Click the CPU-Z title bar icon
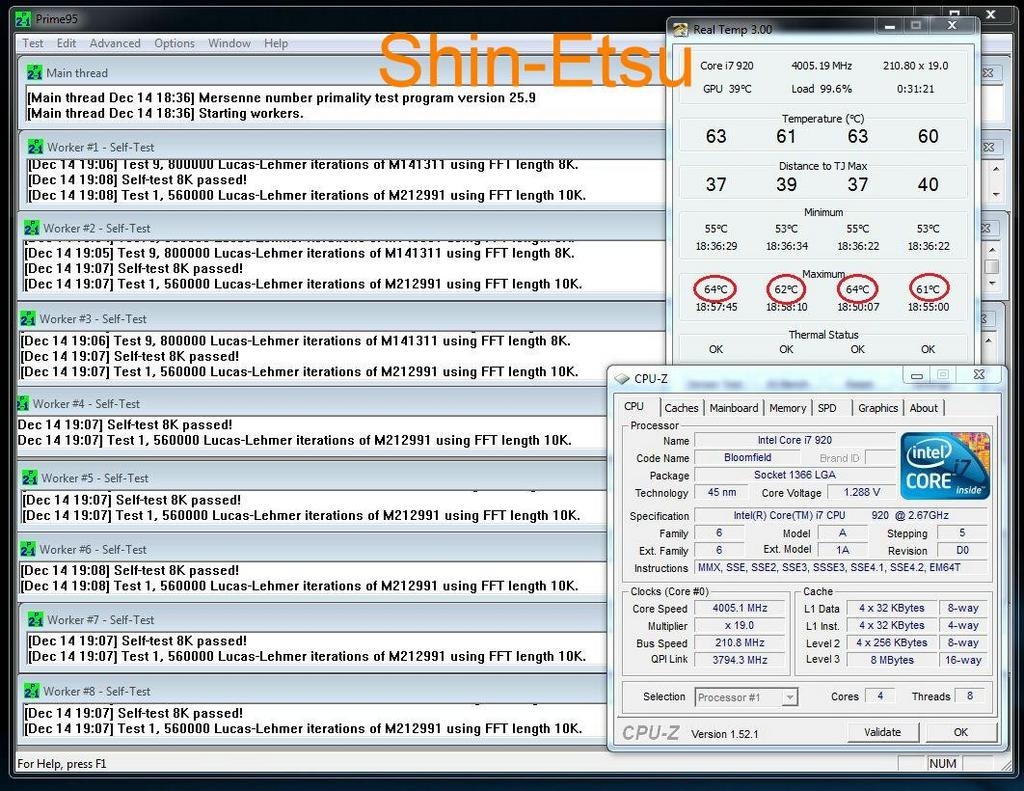The width and height of the screenshot is (1024, 791). click(x=622, y=378)
